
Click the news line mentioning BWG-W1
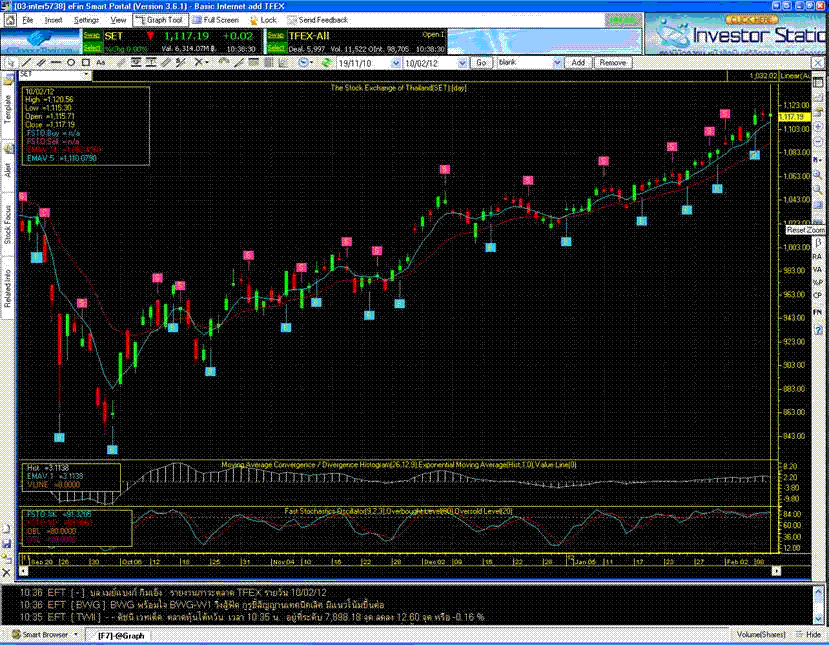click(x=202, y=605)
